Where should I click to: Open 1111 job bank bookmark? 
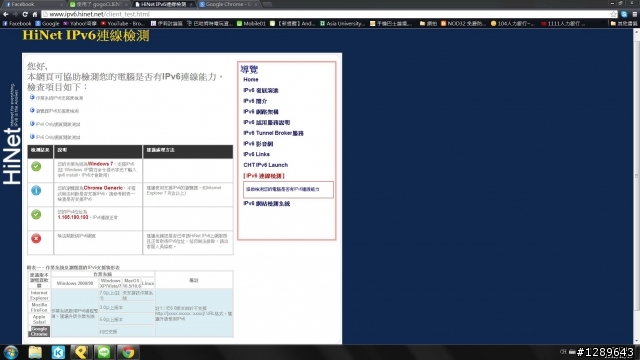click(x=562, y=24)
